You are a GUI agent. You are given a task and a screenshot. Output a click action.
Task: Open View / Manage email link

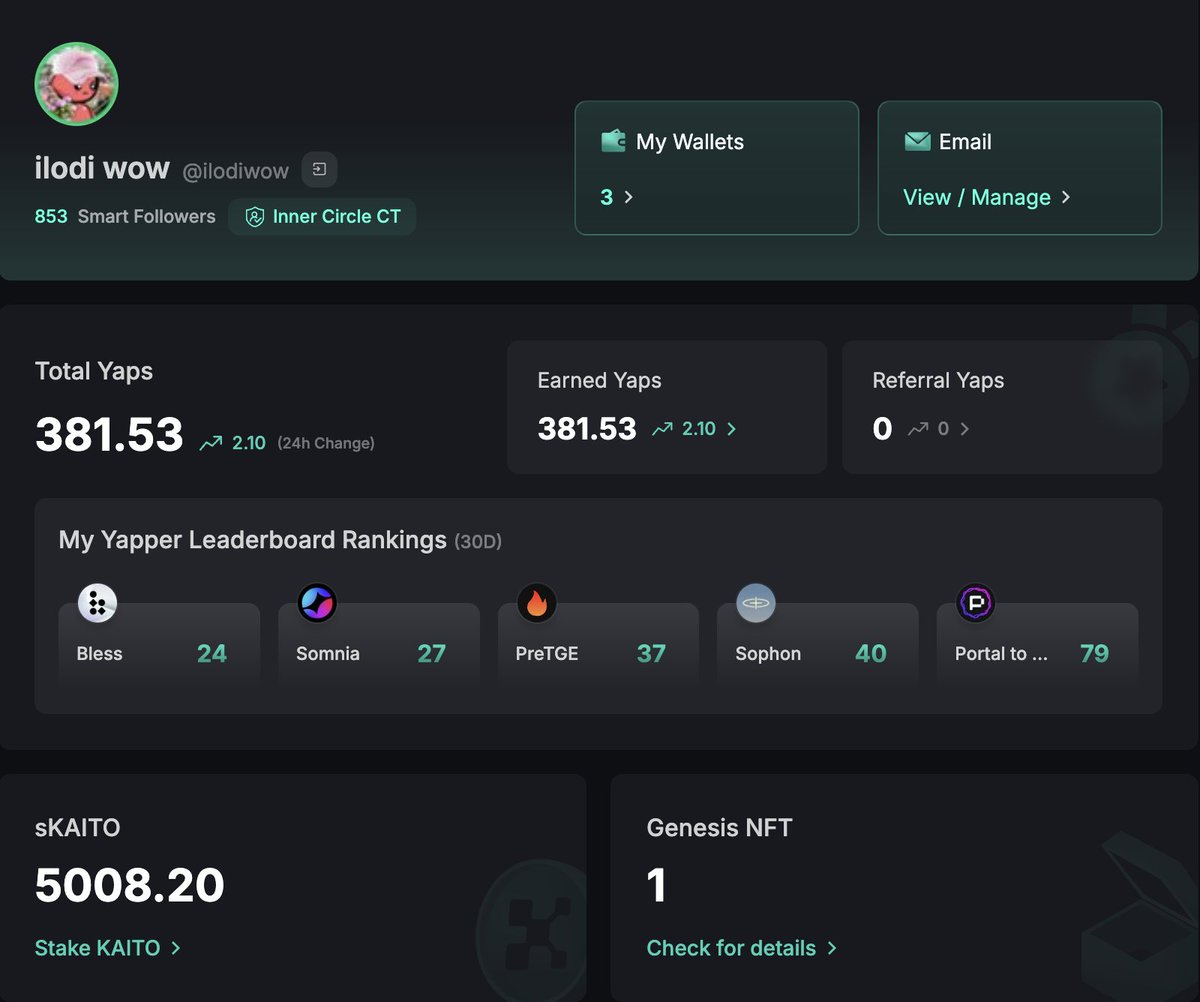[x=977, y=197]
